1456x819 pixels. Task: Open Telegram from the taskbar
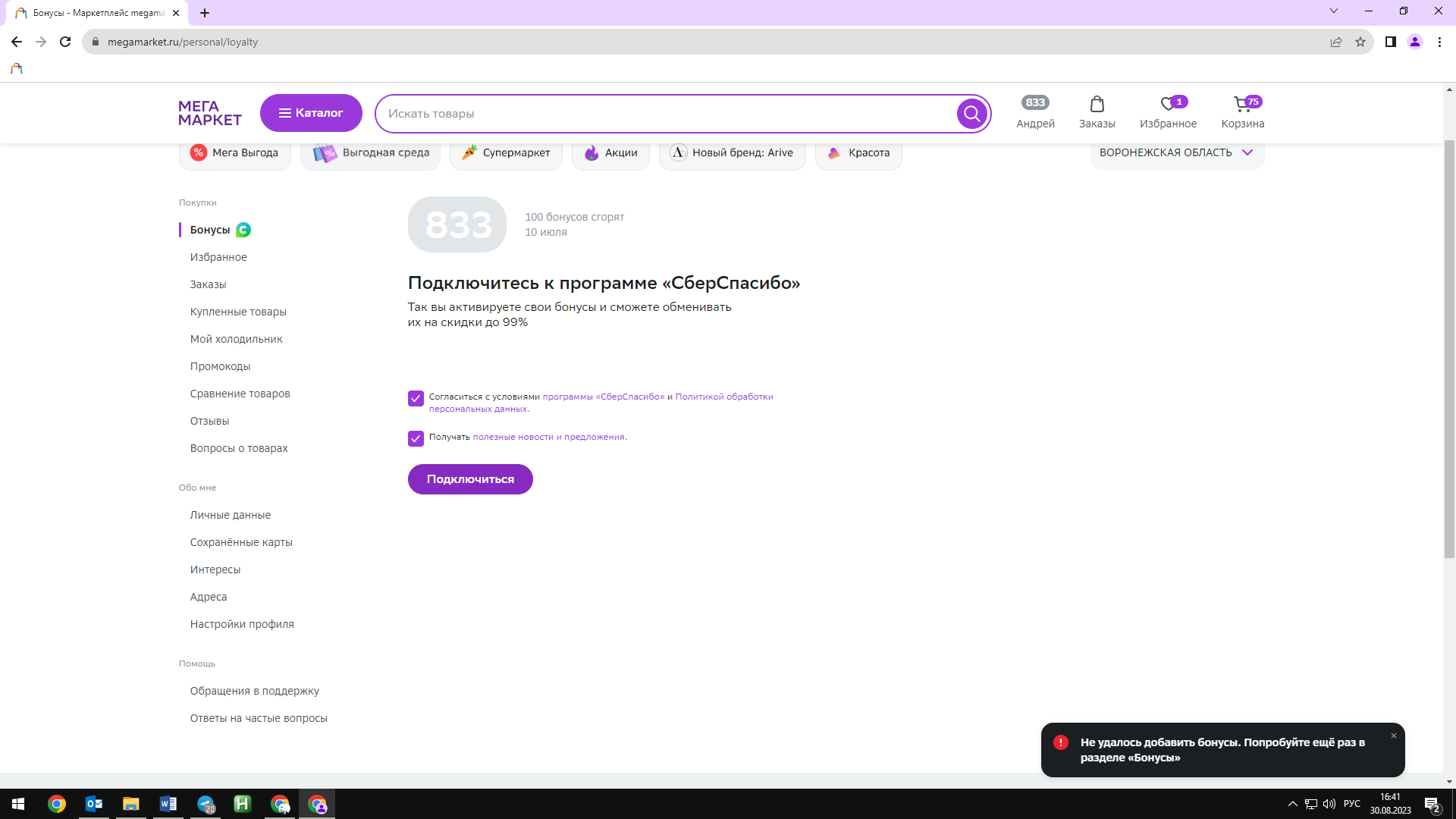click(x=206, y=804)
